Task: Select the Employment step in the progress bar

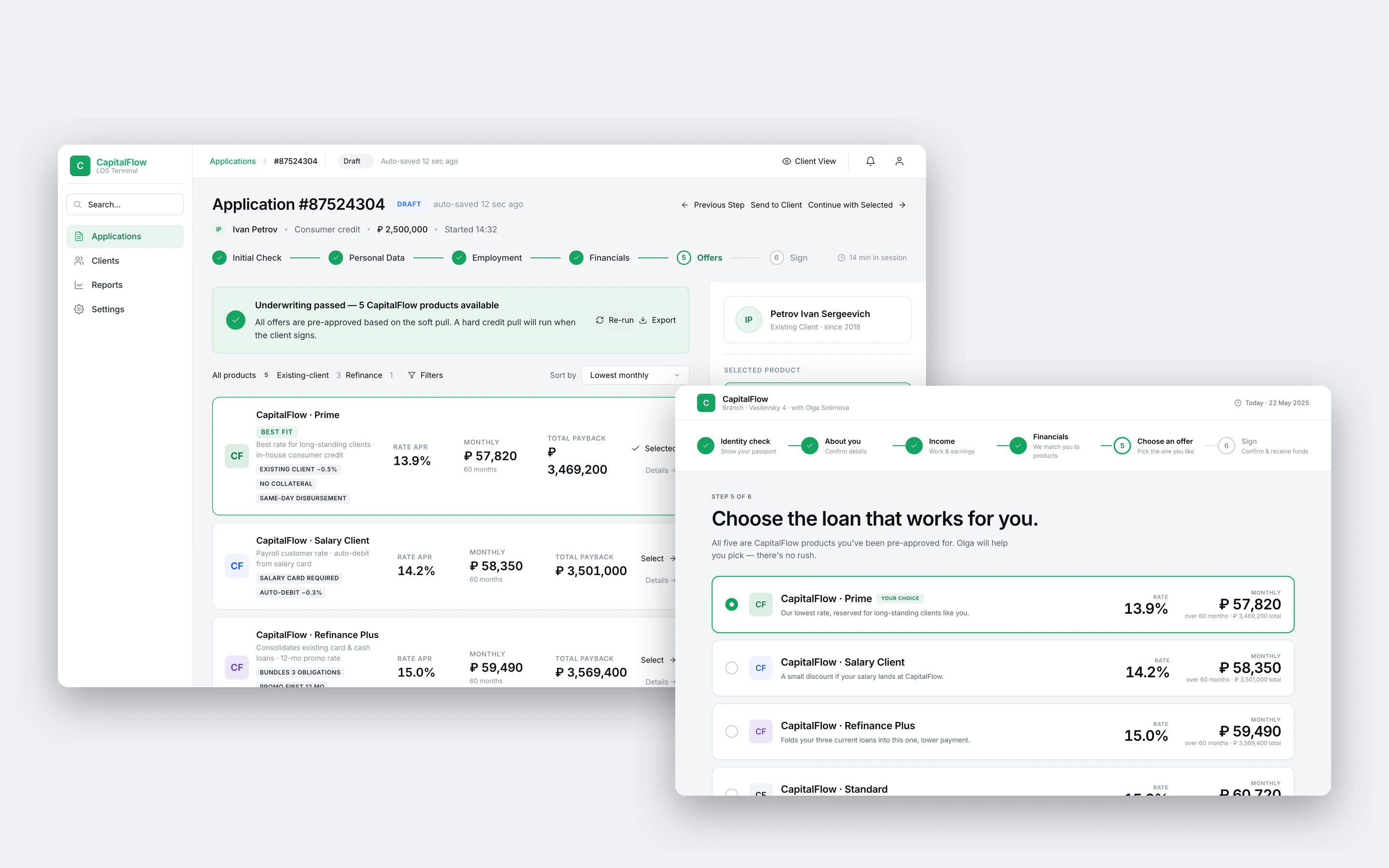Action: click(x=487, y=258)
